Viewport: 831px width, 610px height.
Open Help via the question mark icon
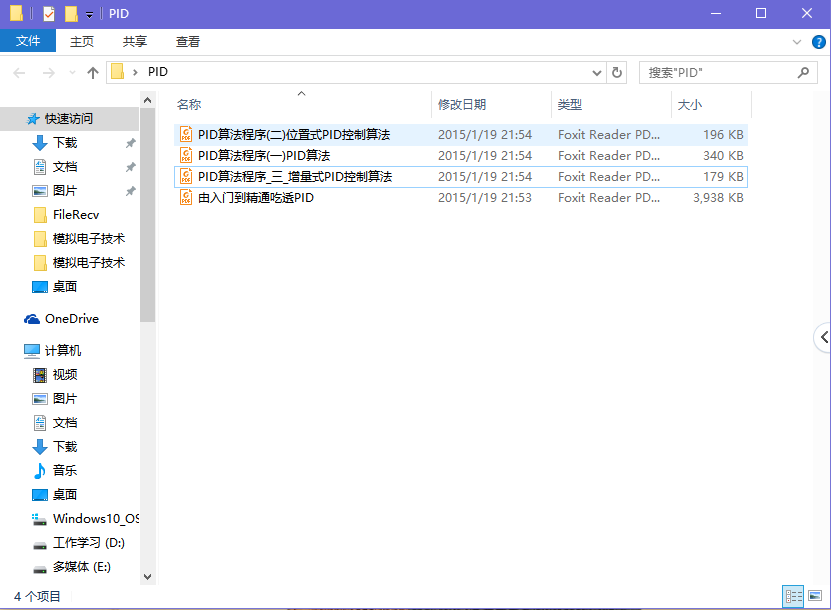pyautogui.click(x=818, y=42)
